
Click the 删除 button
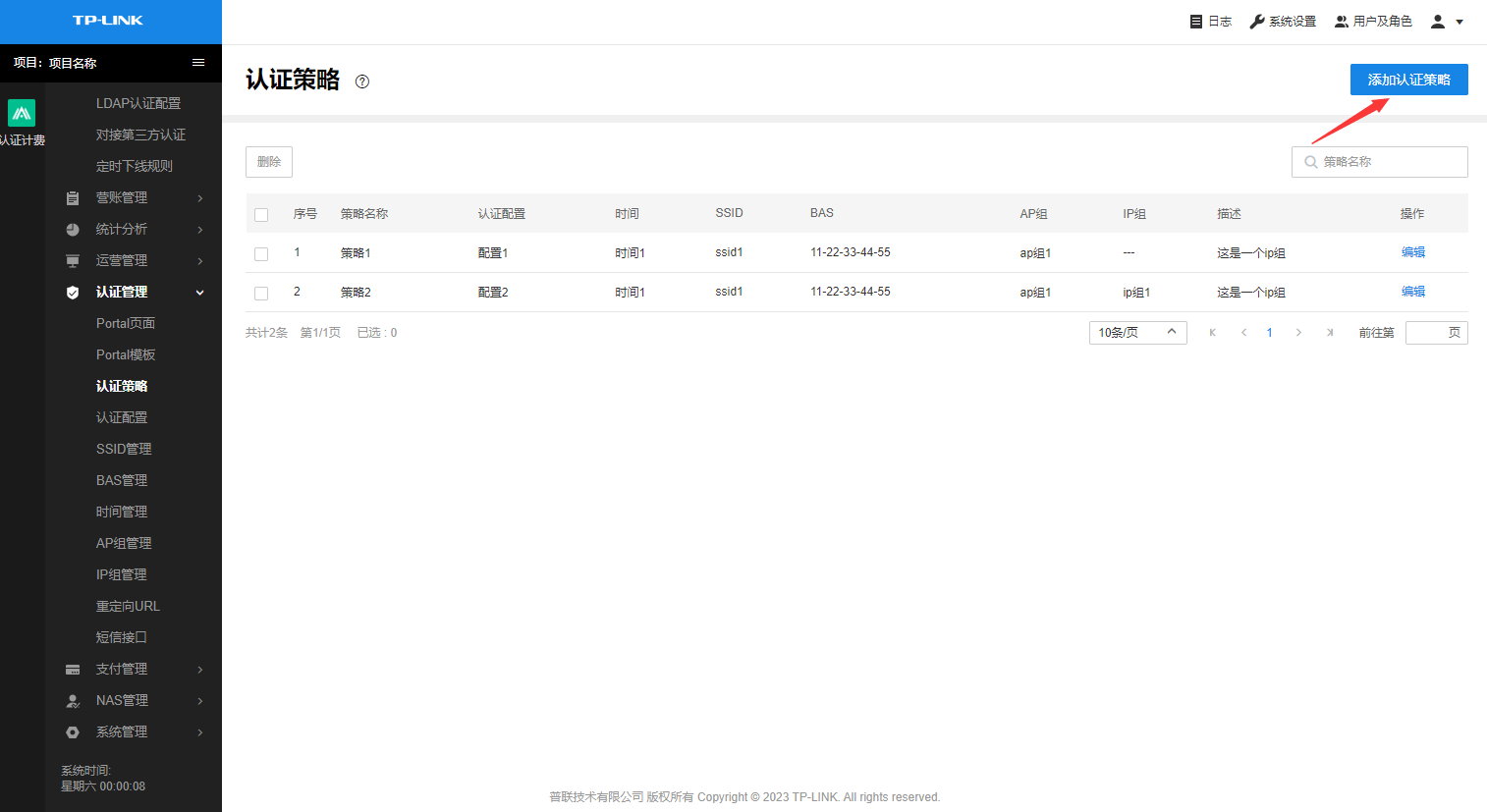click(x=269, y=162)
